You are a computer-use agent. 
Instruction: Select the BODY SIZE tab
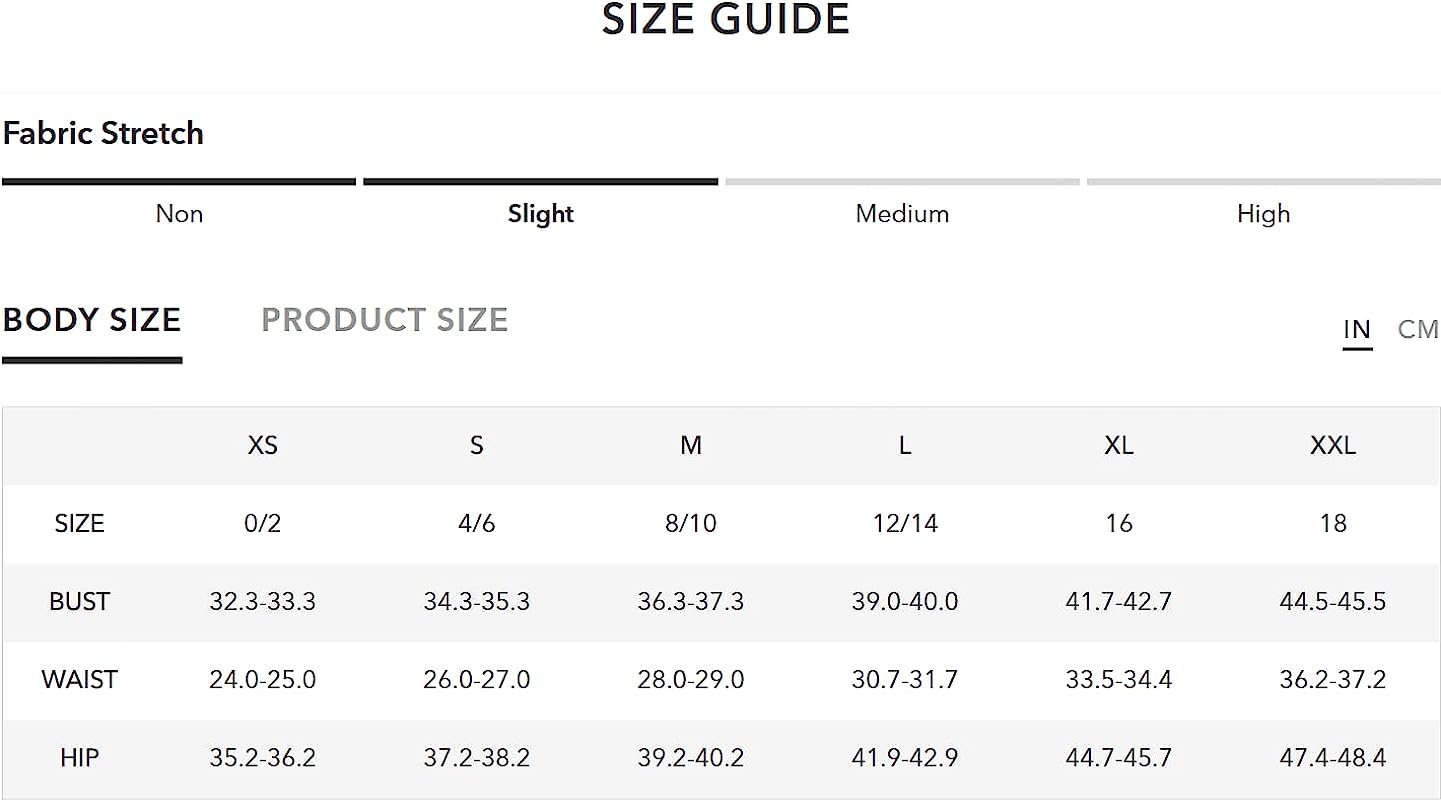coord(92,320)
